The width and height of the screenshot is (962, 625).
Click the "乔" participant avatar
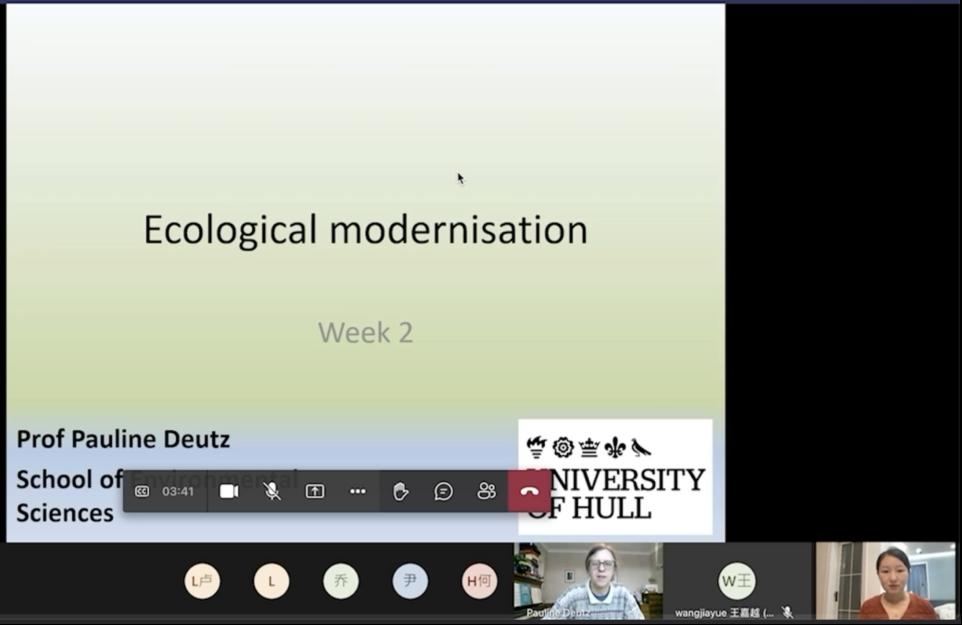[341, 581]
